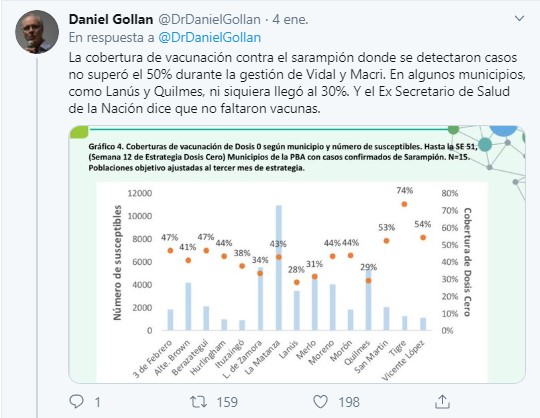Expand the tweet options chevron menu
This screenshot has width=540, height=418.
[x=519, y=18]
